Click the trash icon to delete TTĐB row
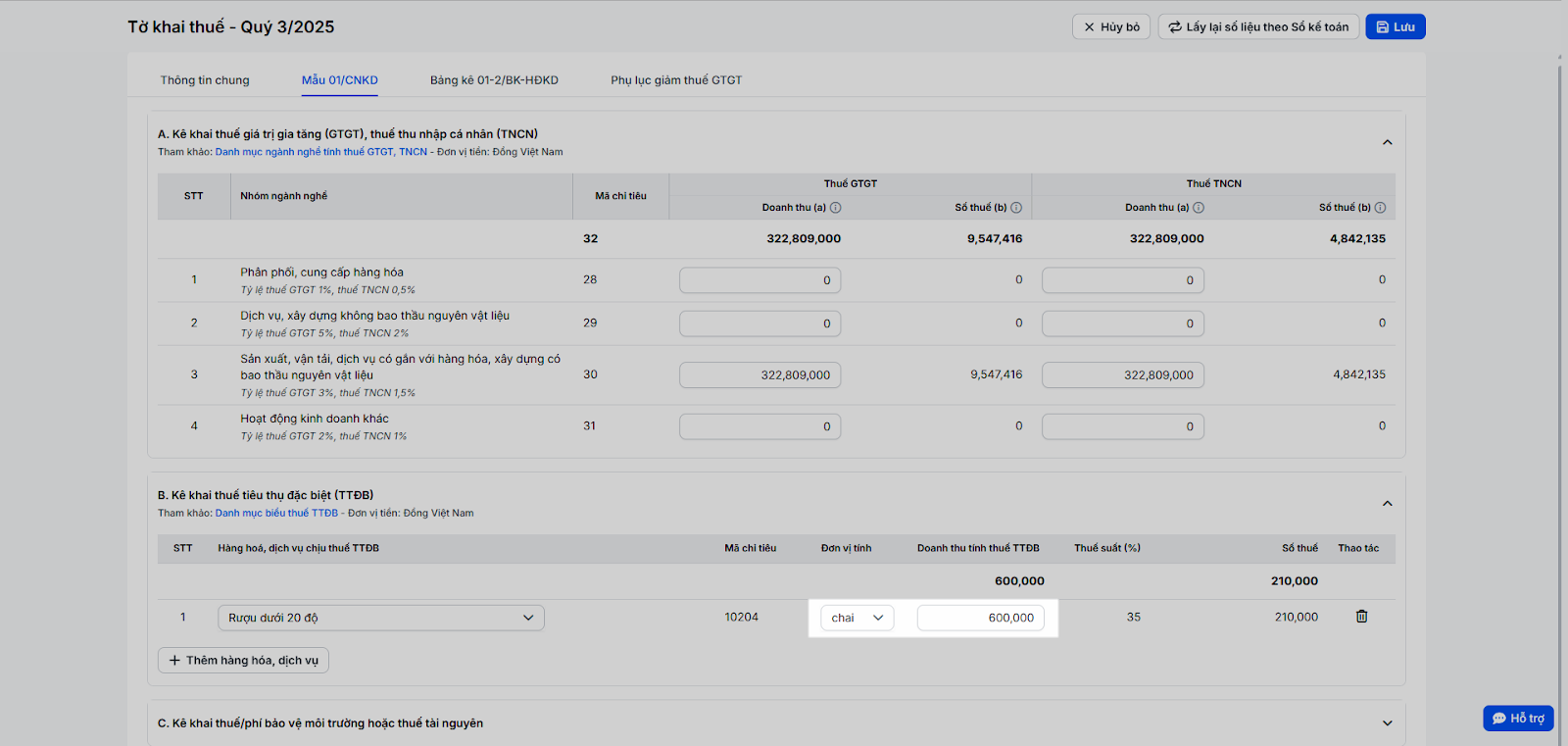 1361,617
